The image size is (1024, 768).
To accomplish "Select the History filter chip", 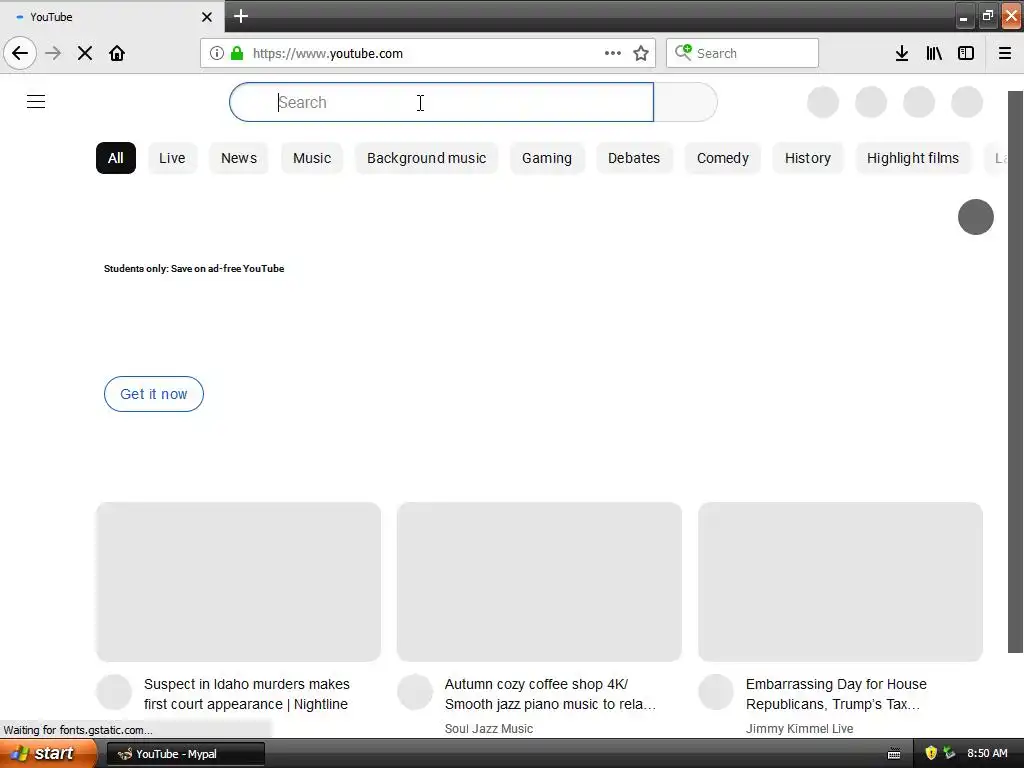I will [x=808, y=158].
